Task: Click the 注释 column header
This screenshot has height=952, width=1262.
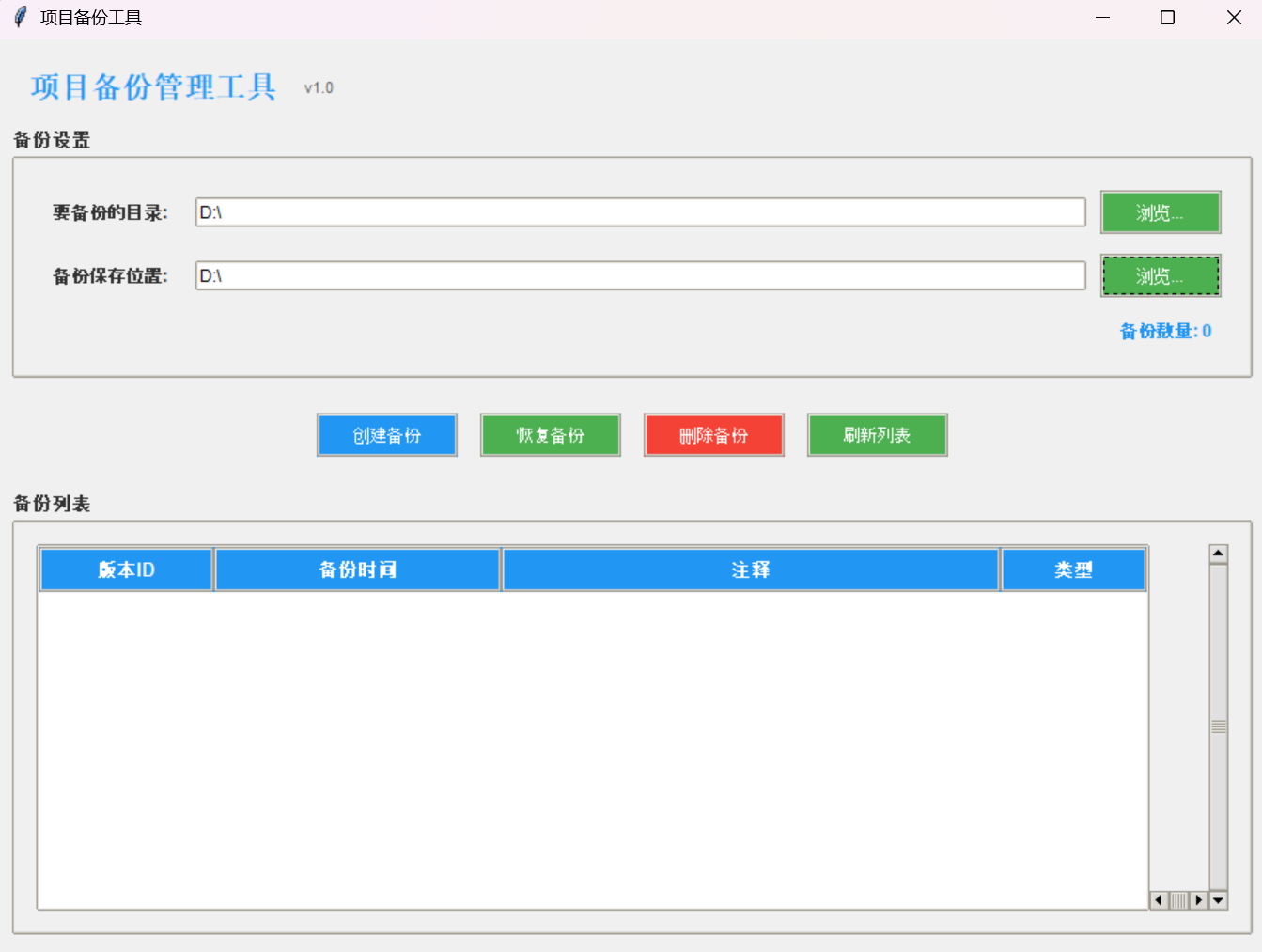Action: point(750,570)
